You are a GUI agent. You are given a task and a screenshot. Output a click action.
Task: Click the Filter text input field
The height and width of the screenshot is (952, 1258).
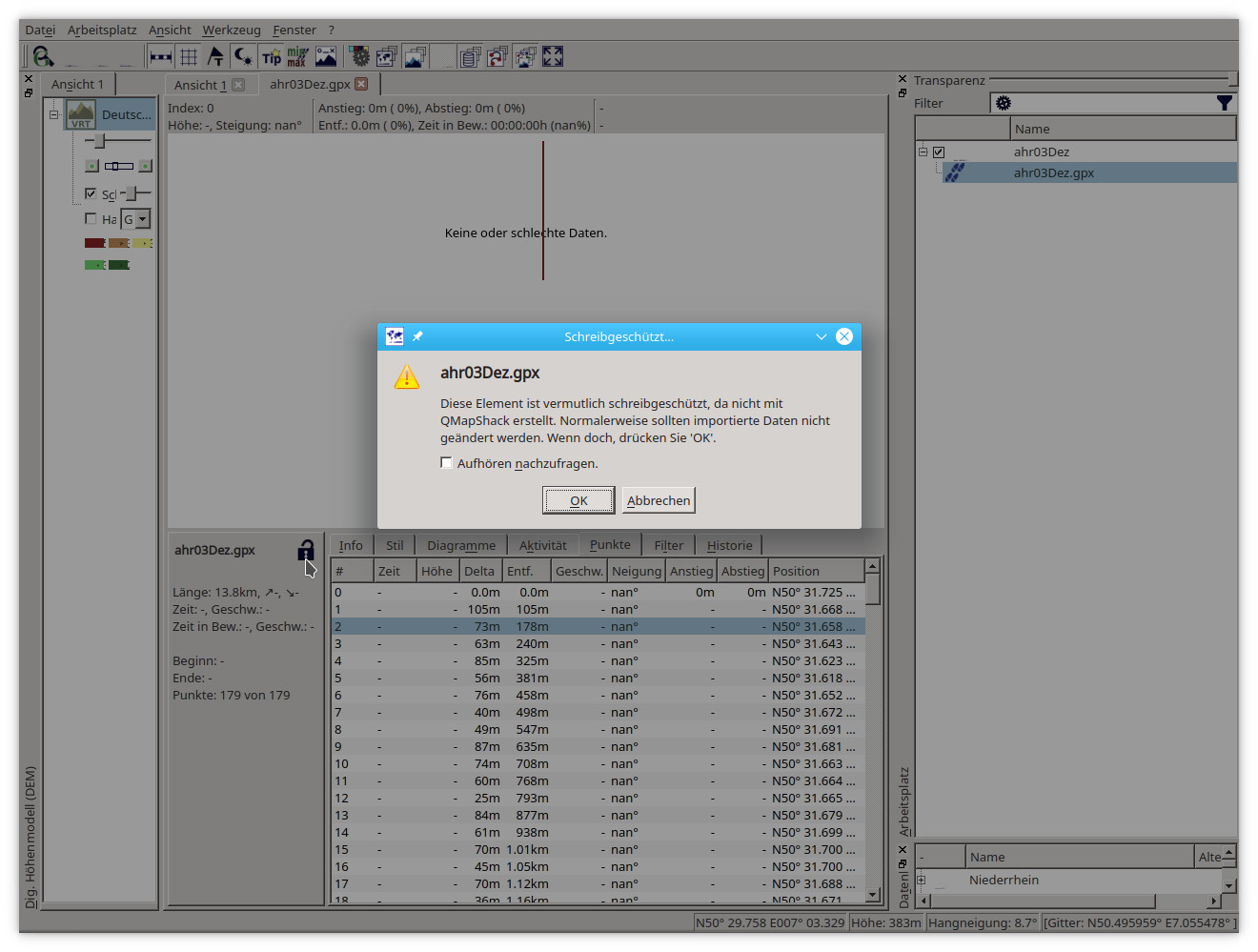(x=1113, y=103)
